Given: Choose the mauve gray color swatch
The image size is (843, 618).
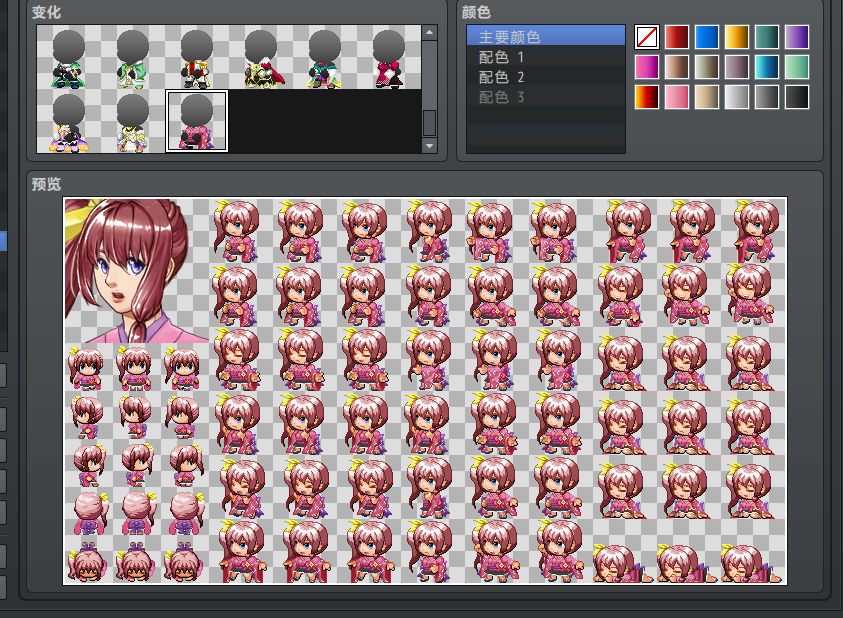Looking at the screenshot, I should pos(737,67).
